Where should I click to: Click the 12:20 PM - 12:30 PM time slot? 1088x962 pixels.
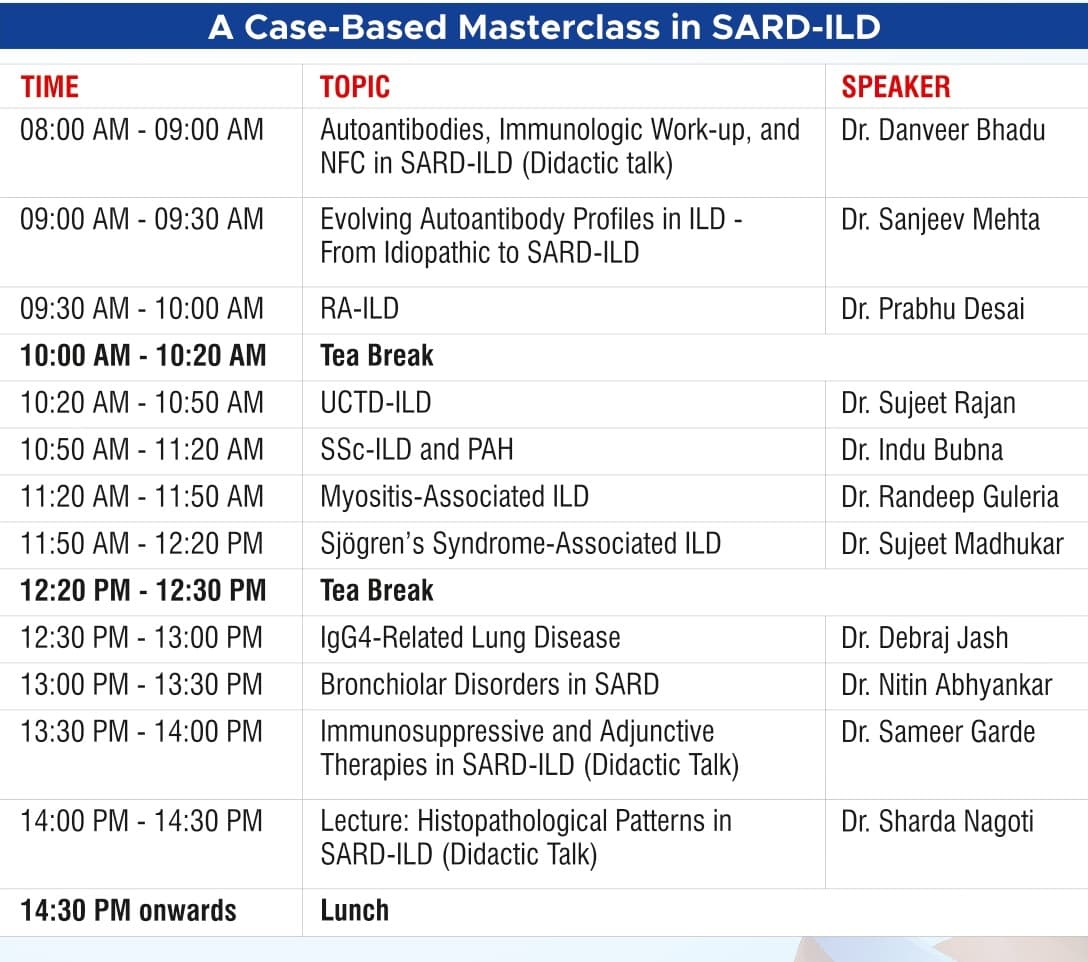pos(143,591)
